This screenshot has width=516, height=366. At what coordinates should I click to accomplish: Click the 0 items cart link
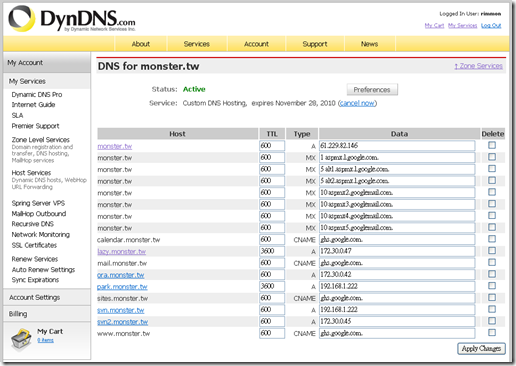pyautogui.click(x=45, y=340)
